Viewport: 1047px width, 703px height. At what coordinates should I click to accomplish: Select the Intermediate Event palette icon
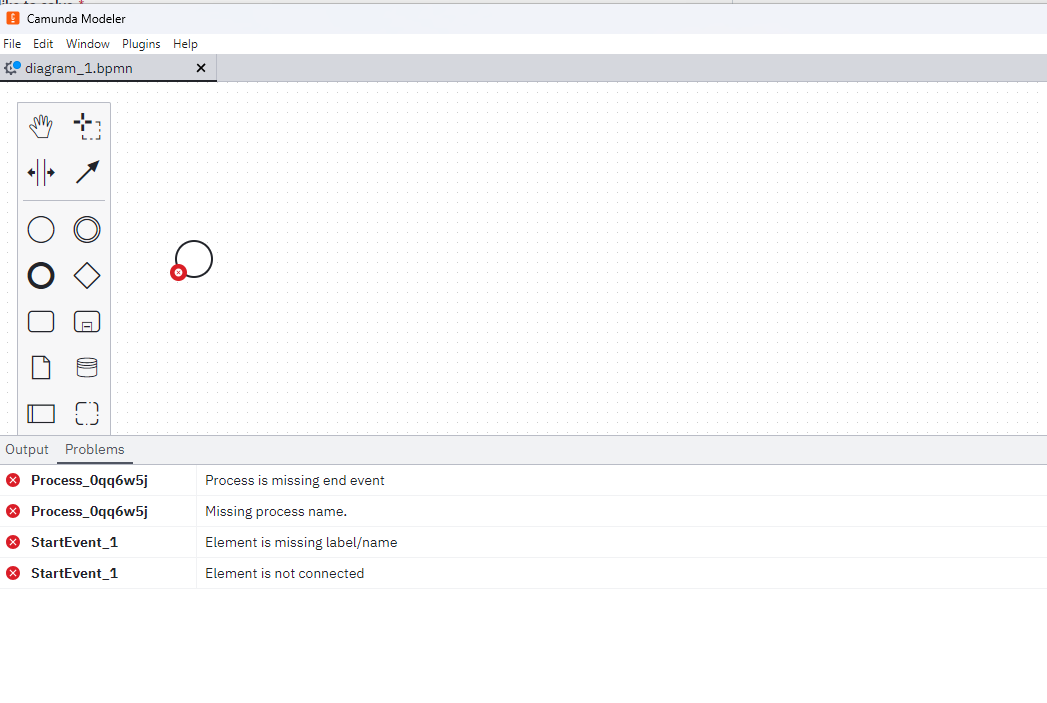coord(87,229)
